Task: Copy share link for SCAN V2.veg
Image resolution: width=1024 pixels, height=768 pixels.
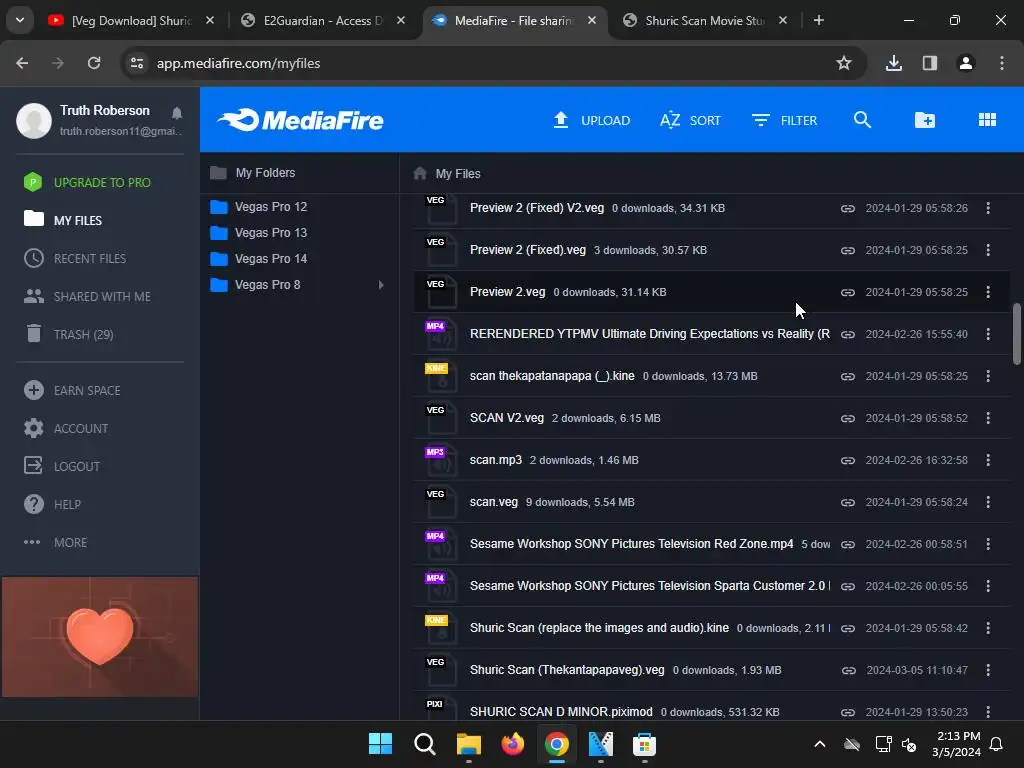Action: [848, 418]
